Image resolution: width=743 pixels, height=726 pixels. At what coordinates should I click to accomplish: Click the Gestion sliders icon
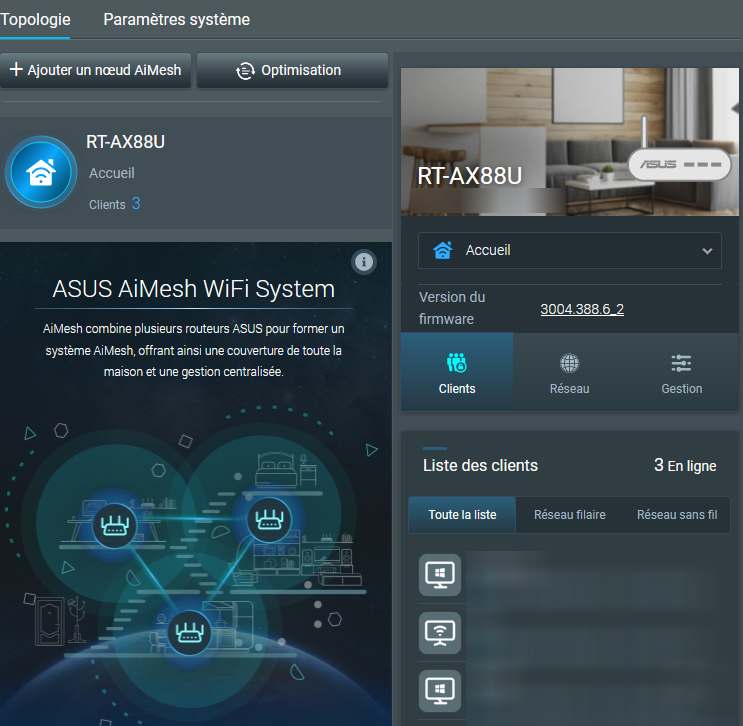pos(681,363)
